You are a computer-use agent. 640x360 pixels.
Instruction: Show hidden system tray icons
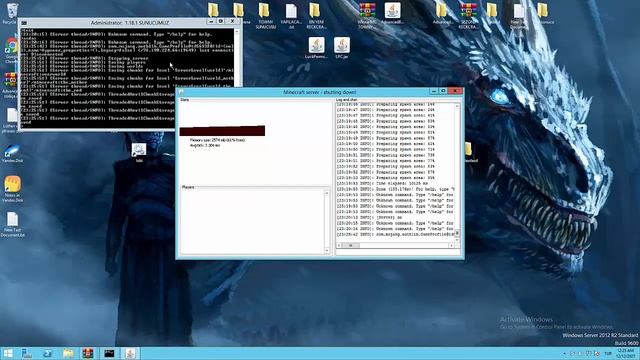[564, 353]
